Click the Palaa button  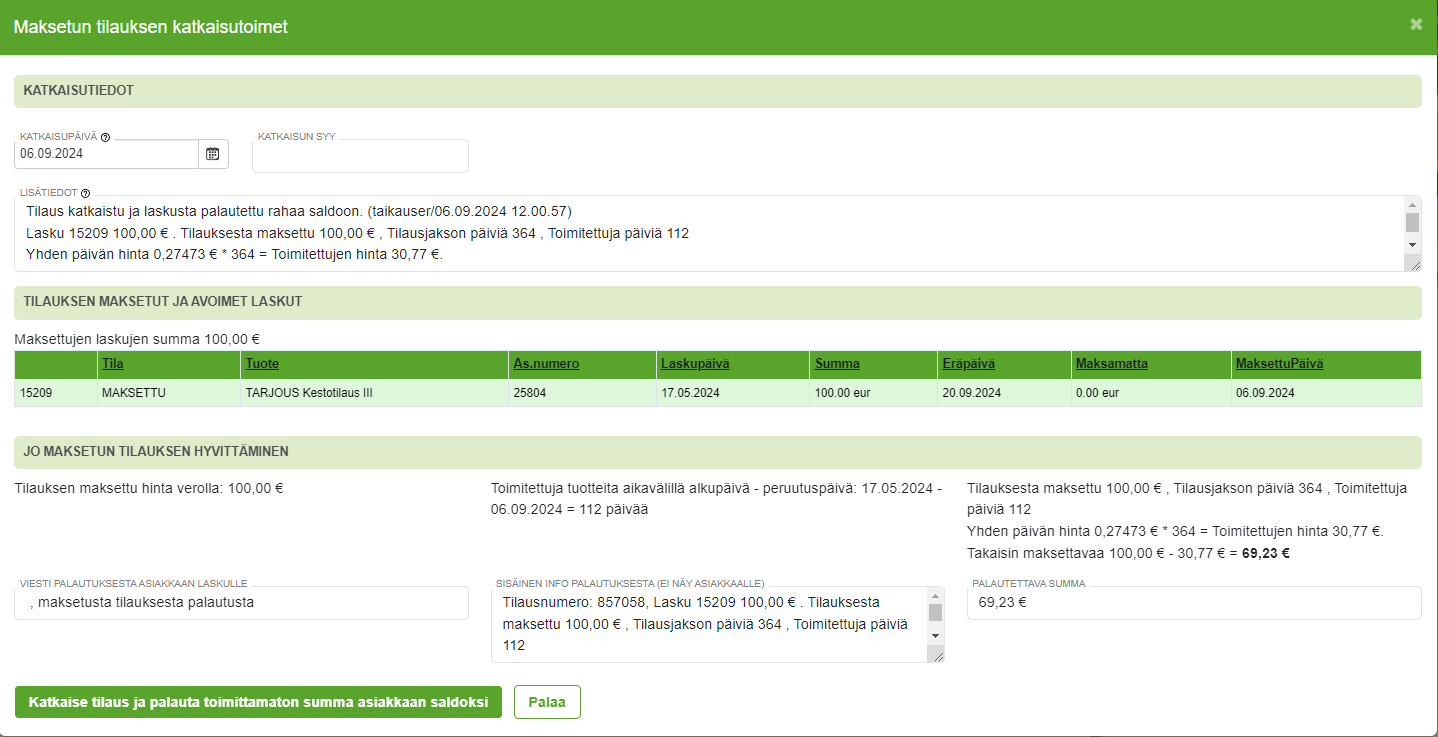[x=547, y=702]
